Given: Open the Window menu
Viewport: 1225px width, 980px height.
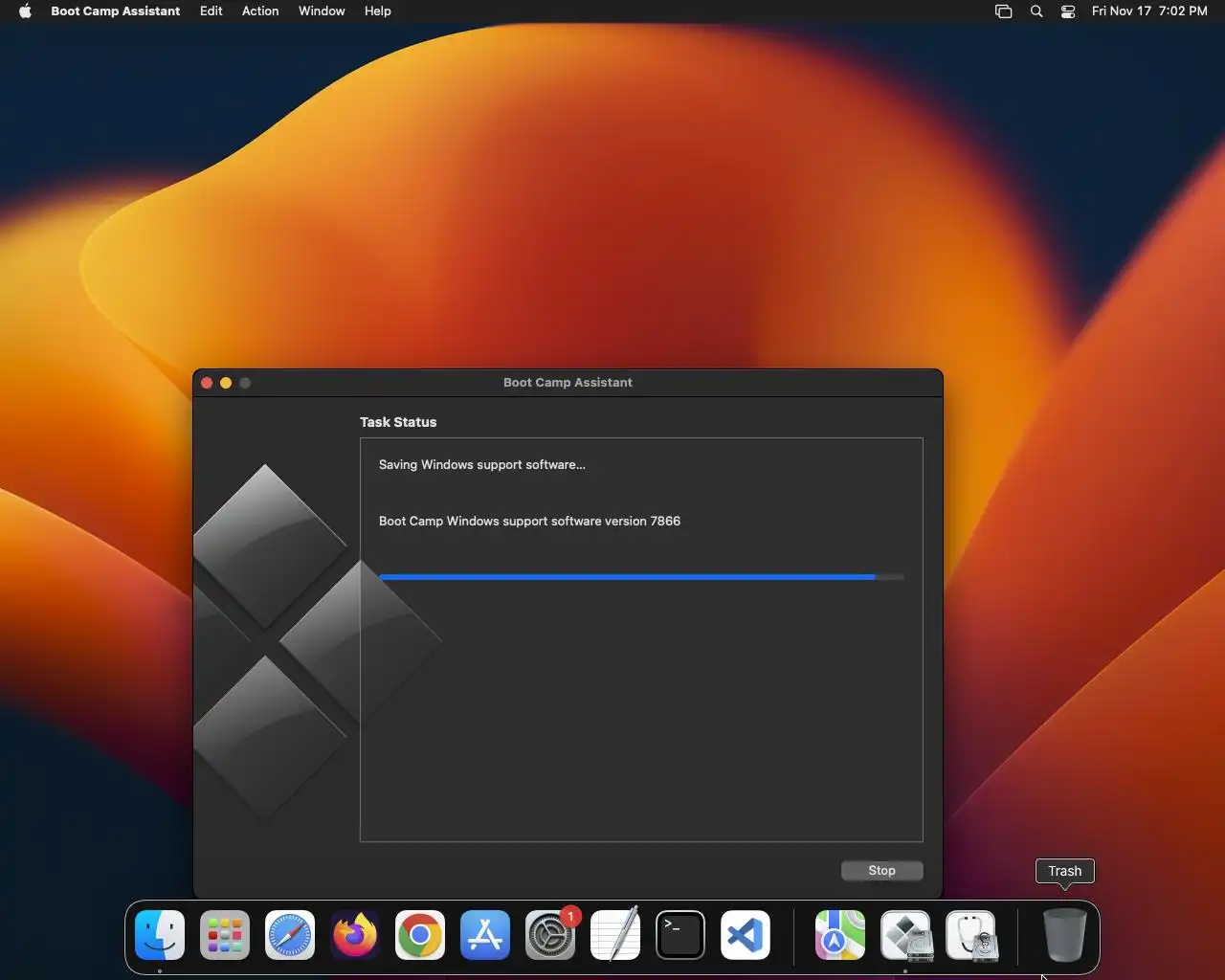Looking at the screenshot, I should [322, 11].
